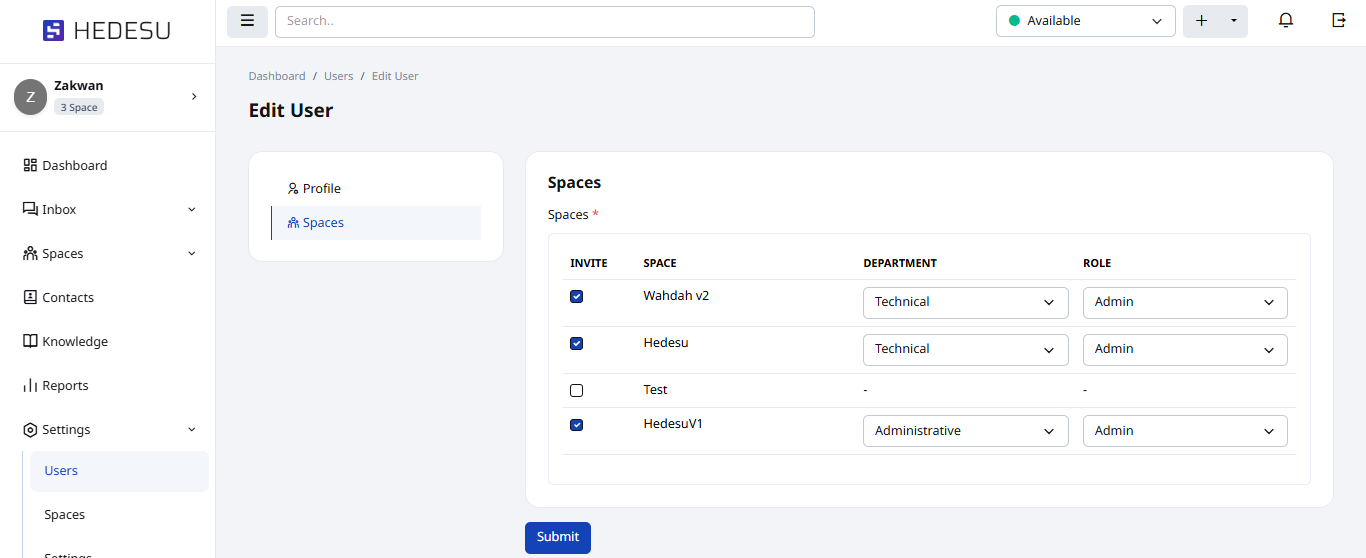The width and height of the screenshot is (1366, 558).
Task: Open department dropdown for HedesuV1
Action: click(x=965, y=431)
